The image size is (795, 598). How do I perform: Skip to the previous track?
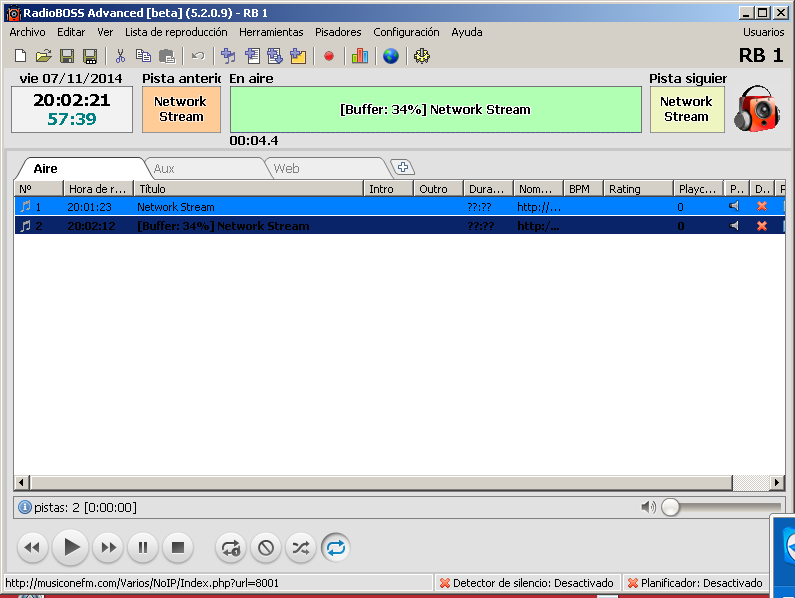[32, 548]
